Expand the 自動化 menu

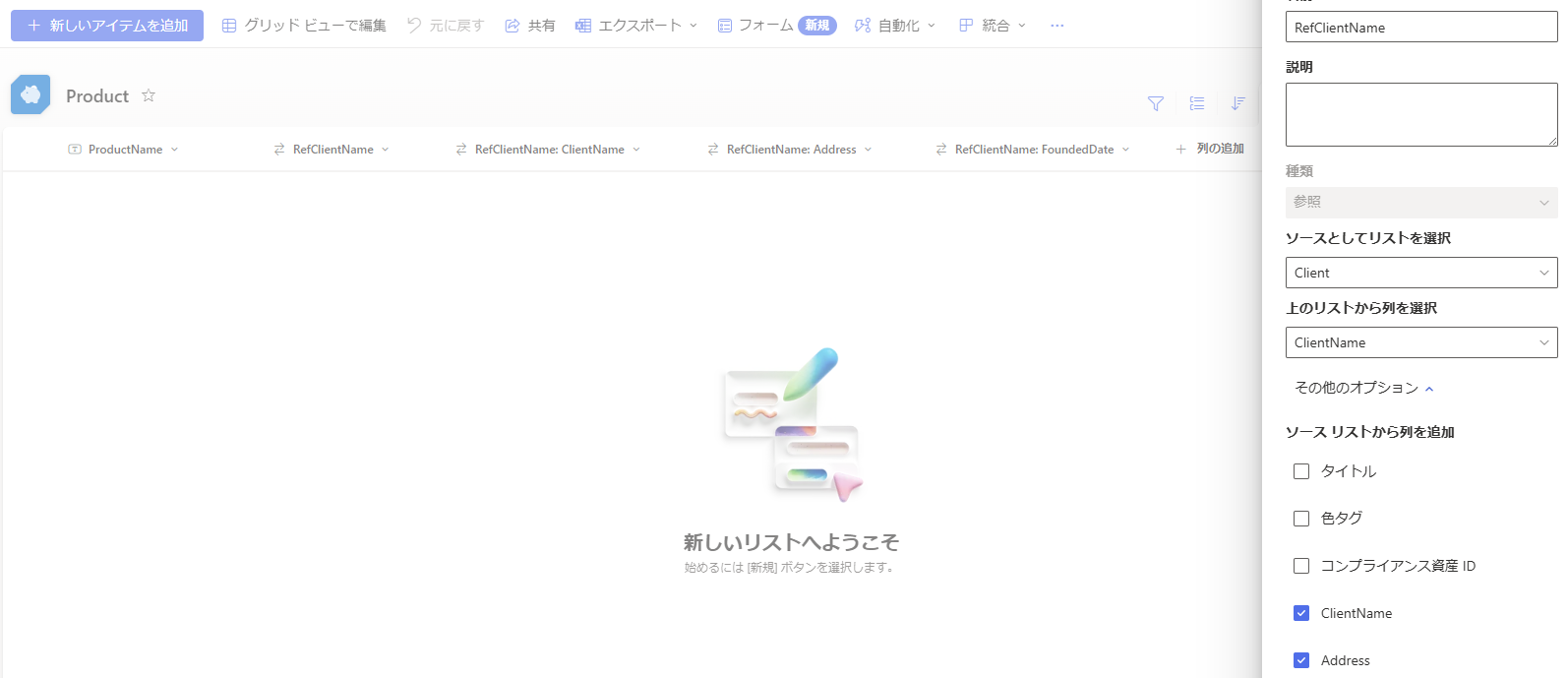[x=895, y=26]
